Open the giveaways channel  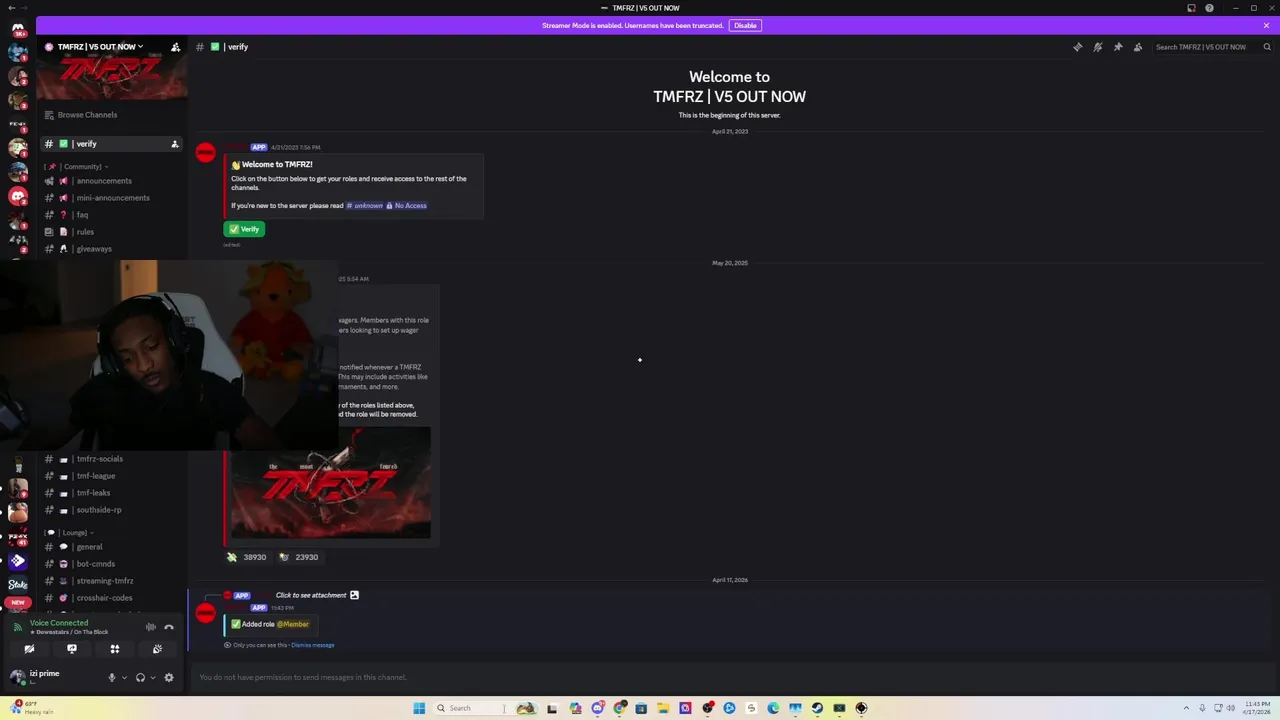[x=111, y=249]
